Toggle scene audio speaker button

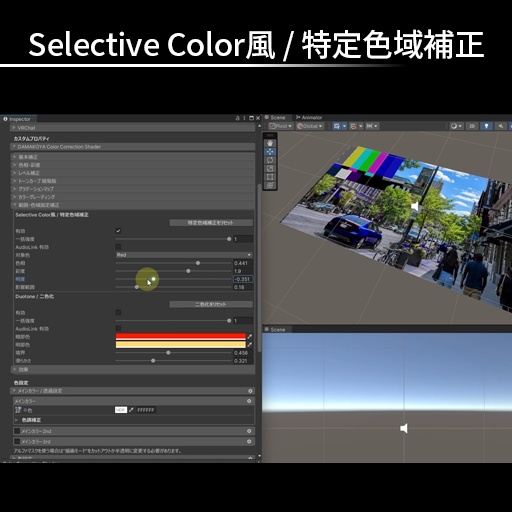pos(501,126)
